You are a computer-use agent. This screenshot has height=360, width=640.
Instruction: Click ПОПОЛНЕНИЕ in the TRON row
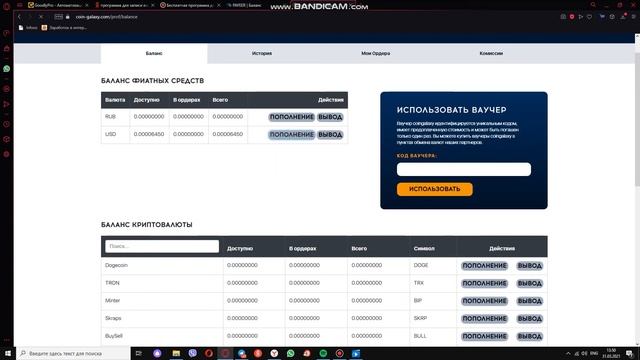[484, 283]
